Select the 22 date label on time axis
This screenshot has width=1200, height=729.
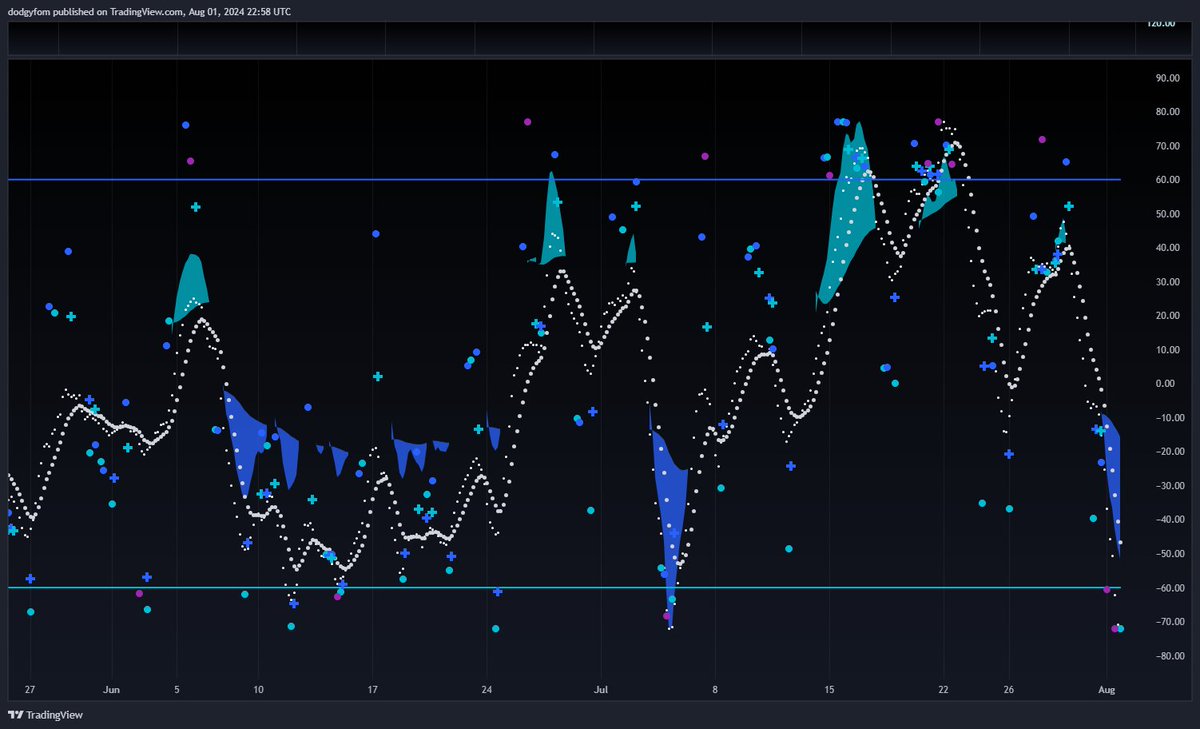click(943, 689)
